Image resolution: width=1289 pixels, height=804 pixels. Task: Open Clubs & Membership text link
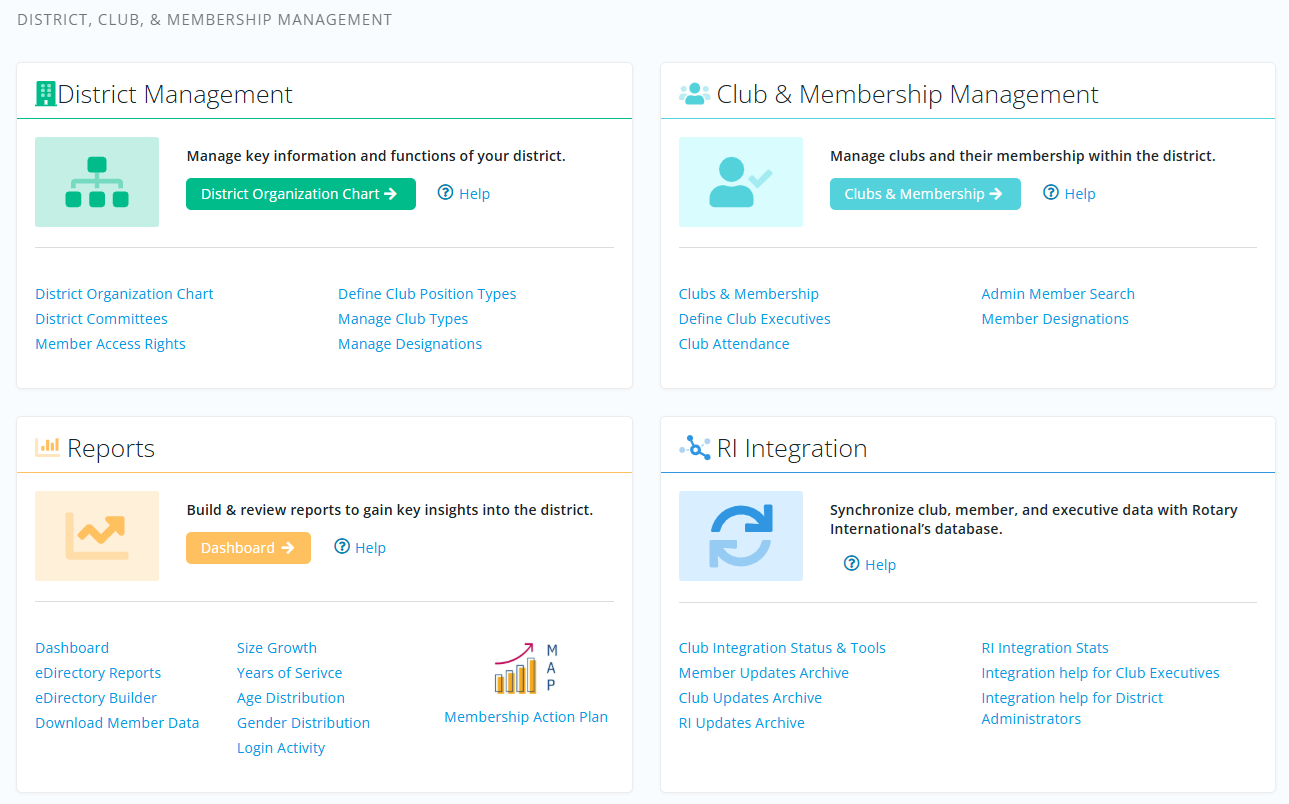coord(749,294)
